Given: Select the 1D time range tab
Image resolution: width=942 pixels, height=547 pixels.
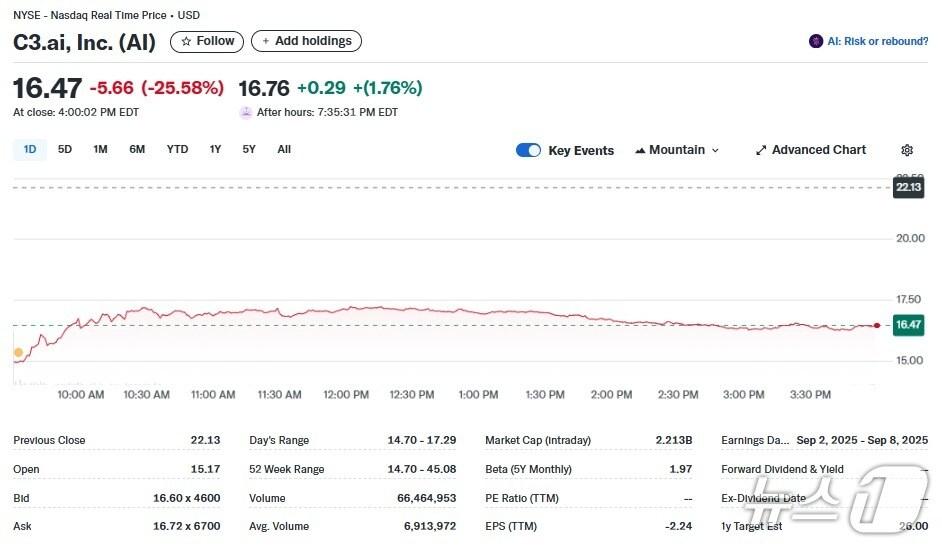Looking at the screenshot, I should [x=30, y=149].
